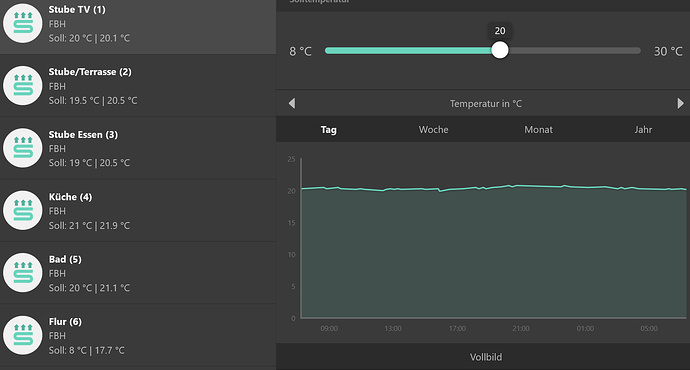Click the Soll: 8 °C | 17.7 °C value
This screenshot has height=370, width=690.
pyautogui.click(x=87, y=351)
